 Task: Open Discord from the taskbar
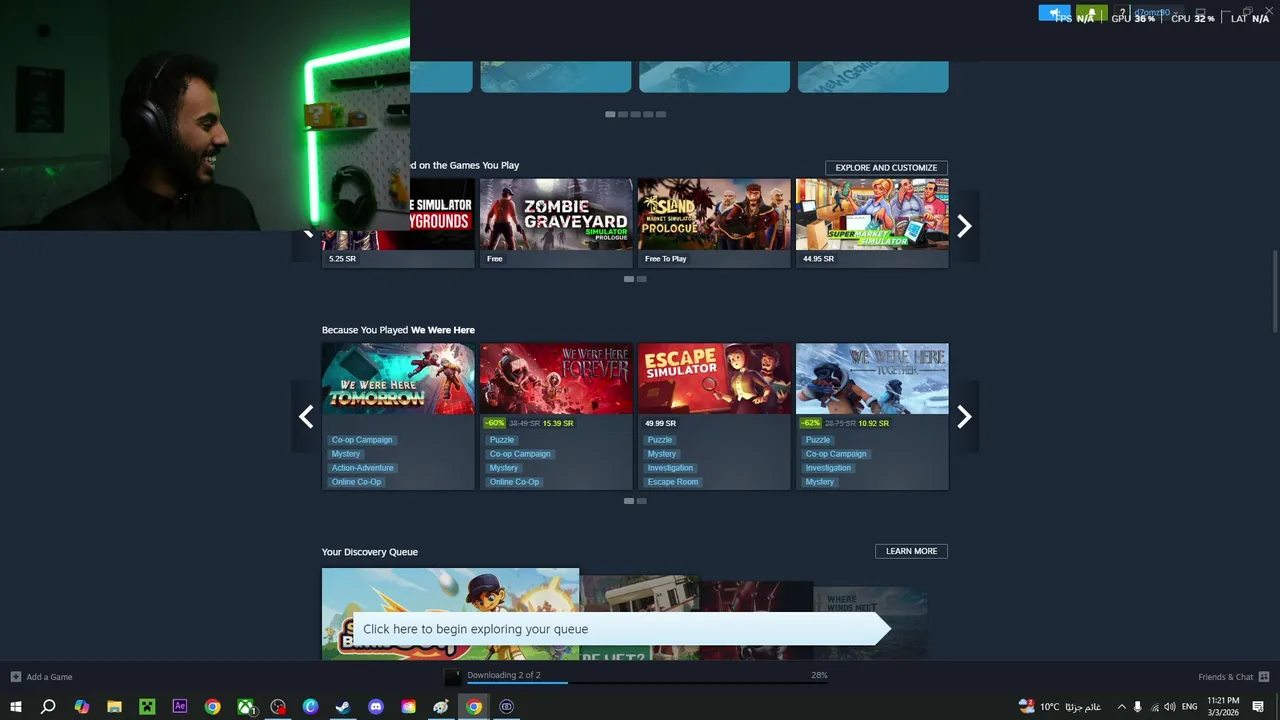point(376,706)
